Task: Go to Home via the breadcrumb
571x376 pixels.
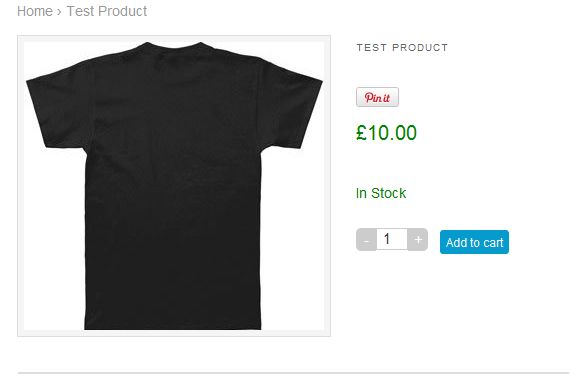Action: (35, 11)
